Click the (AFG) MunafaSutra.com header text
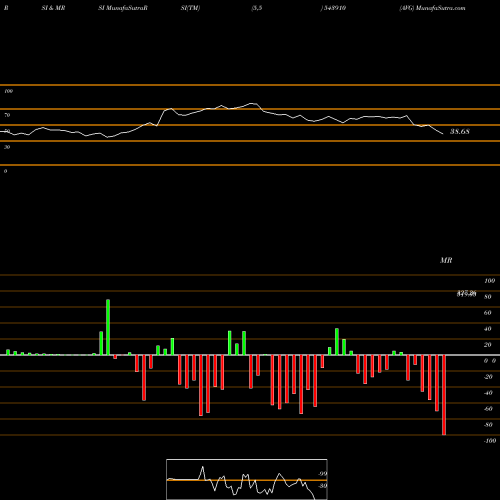The image size is (500, 500). click(432, 8)
